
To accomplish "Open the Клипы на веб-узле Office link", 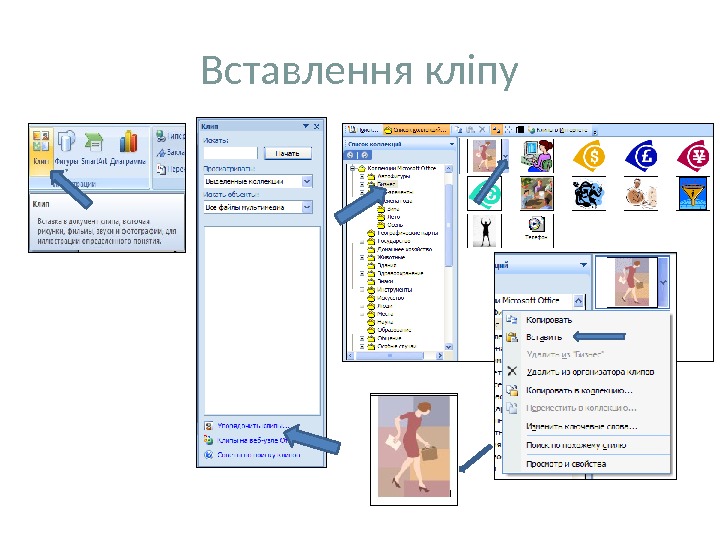I will (x=253, y=440).
